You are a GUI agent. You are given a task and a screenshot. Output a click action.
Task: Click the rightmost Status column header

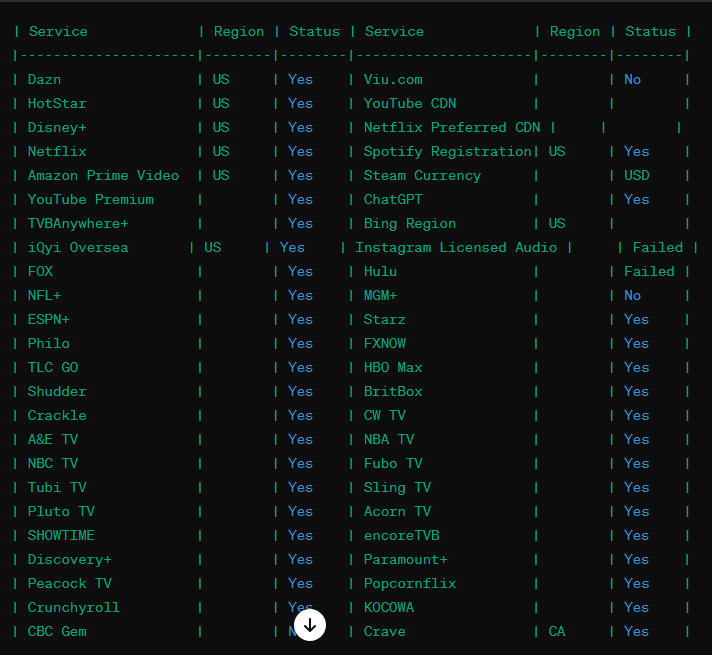point(651,32)
